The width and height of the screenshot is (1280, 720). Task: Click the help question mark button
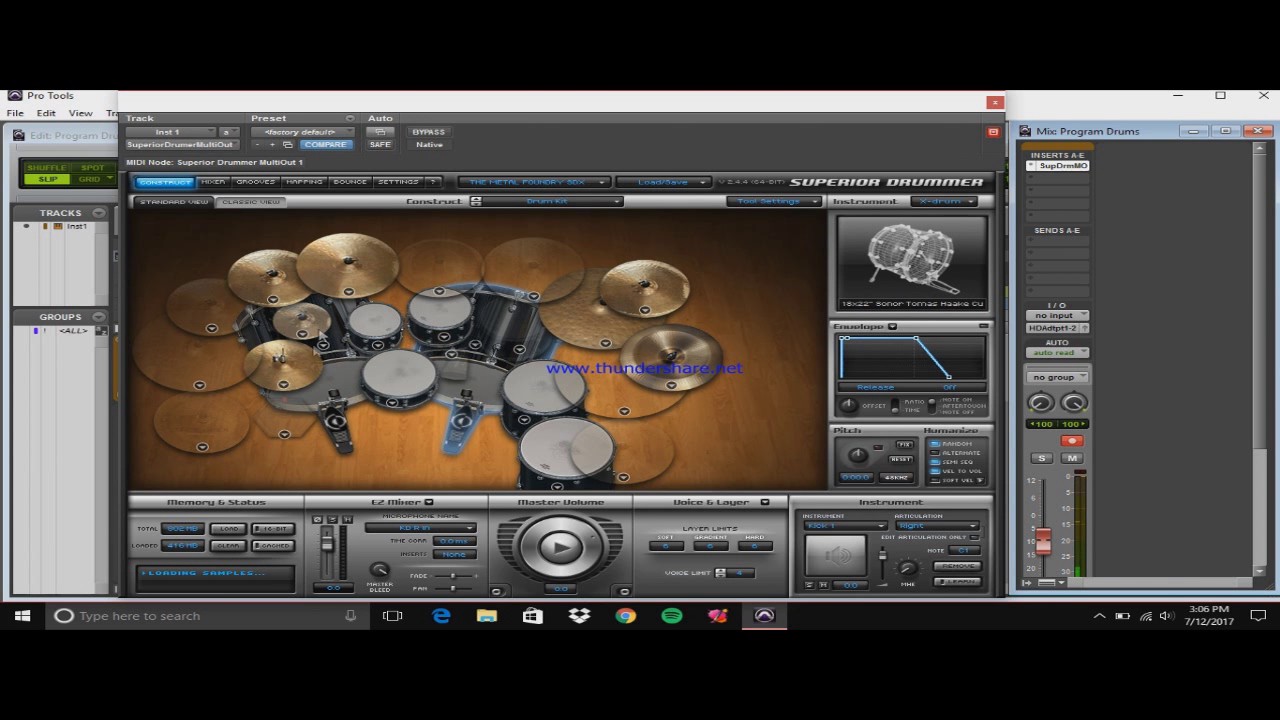[433, 182]
